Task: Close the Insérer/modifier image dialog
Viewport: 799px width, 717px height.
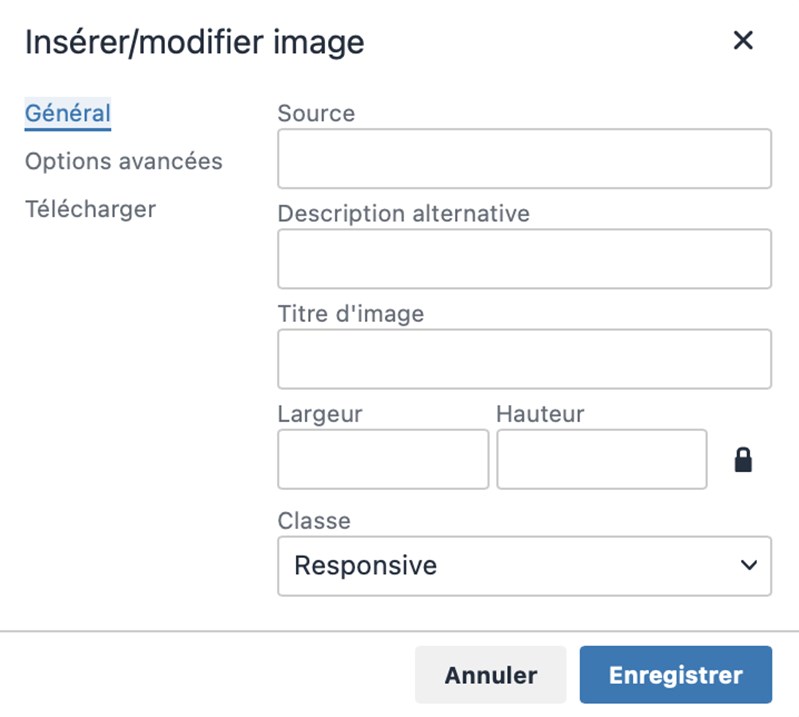Action: [743, 40]
